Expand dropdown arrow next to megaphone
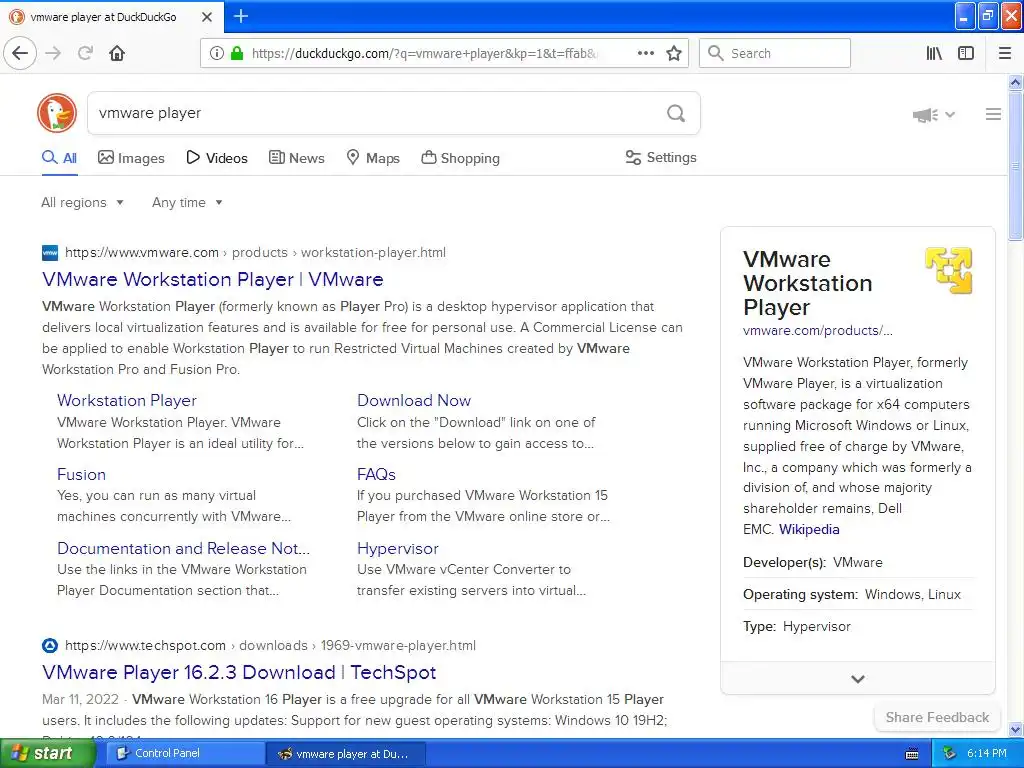Image resolution: width=1024 pixels, height=768 pixels. point(950,115)
